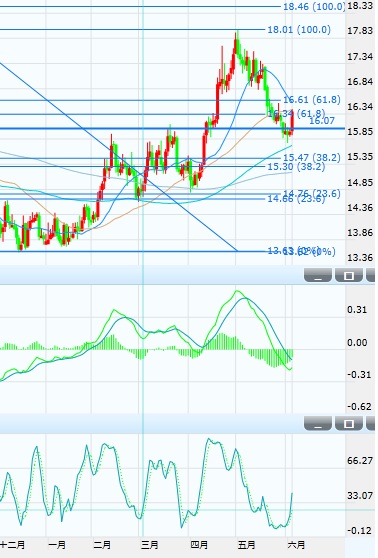Click the 14.36 price axis value
This screenshot has height=558, width=378.
coord(360,207)
